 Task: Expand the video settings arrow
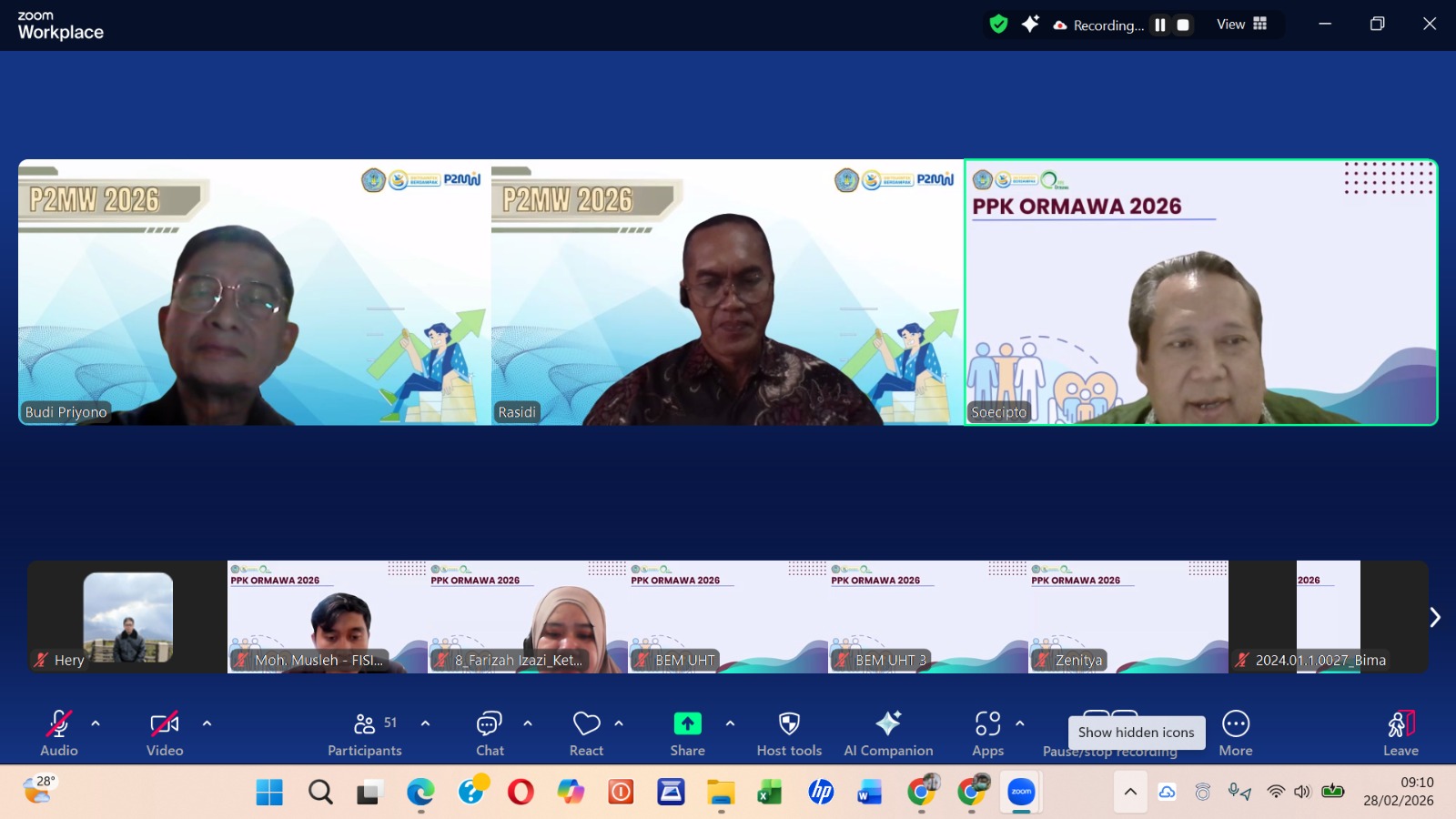(207, 723)
